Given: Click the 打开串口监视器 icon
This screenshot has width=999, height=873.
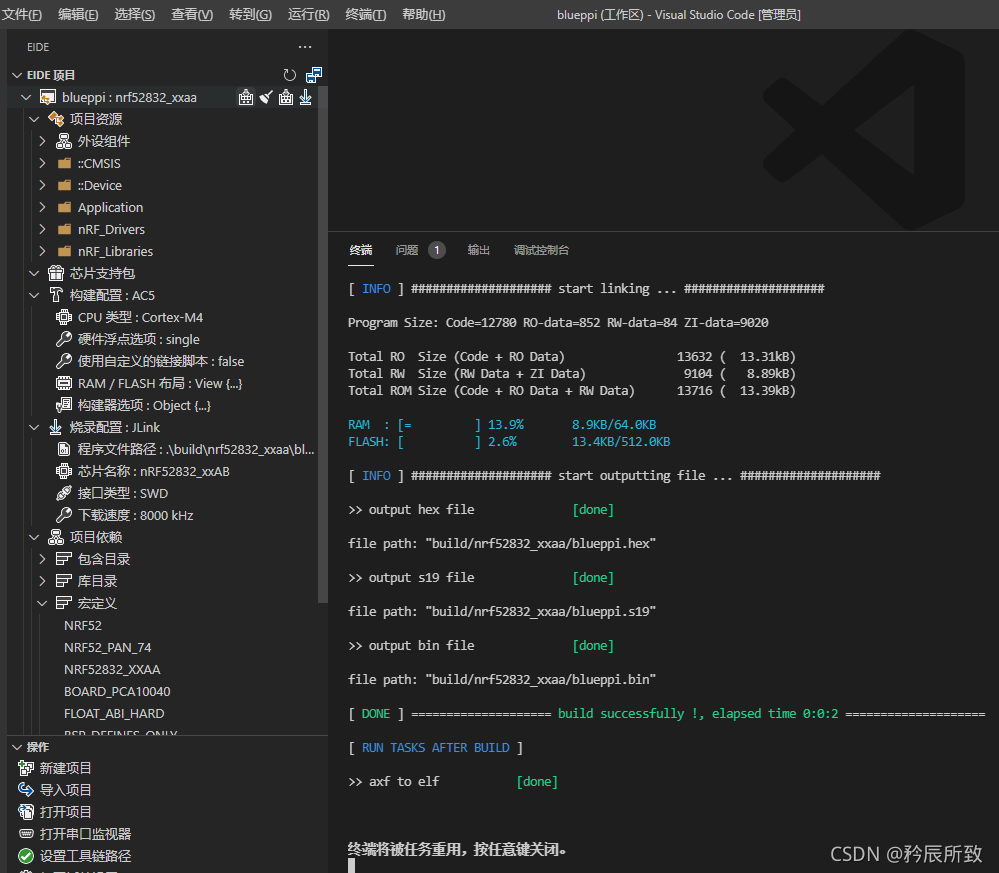Looking at the screenshot, I should coord(26,834).
